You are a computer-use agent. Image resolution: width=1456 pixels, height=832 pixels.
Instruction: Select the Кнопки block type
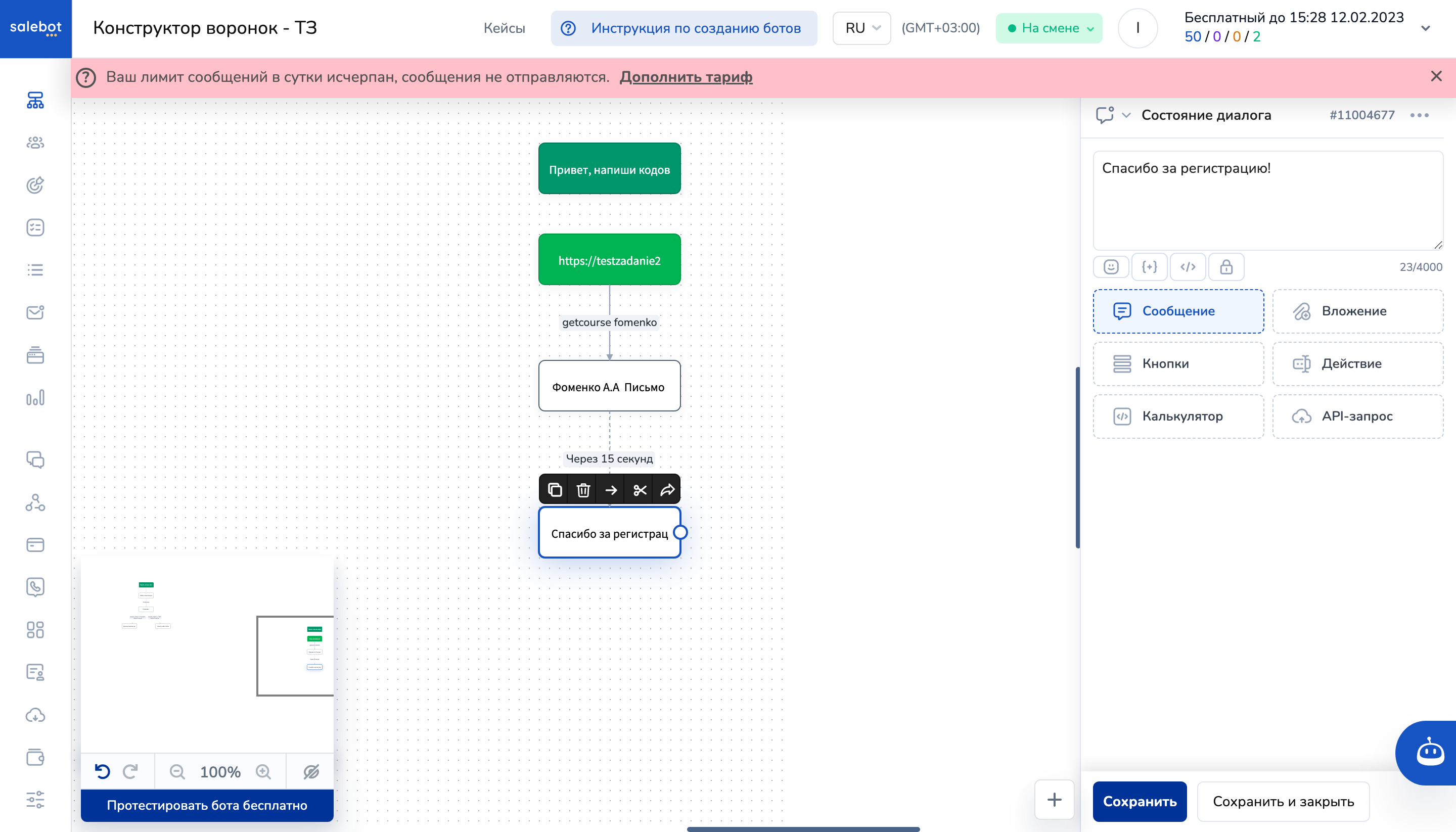(x=1178, y=363)
